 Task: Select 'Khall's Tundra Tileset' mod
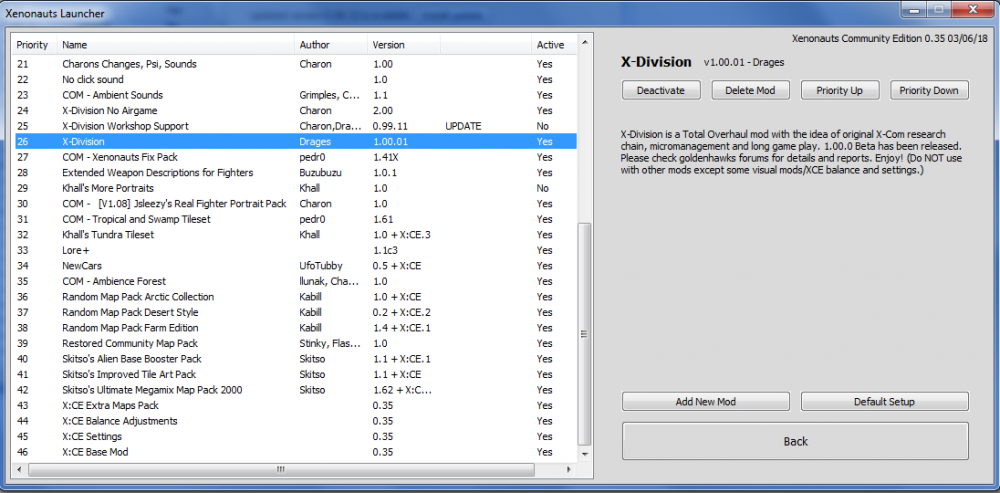(x=295, y=235)
